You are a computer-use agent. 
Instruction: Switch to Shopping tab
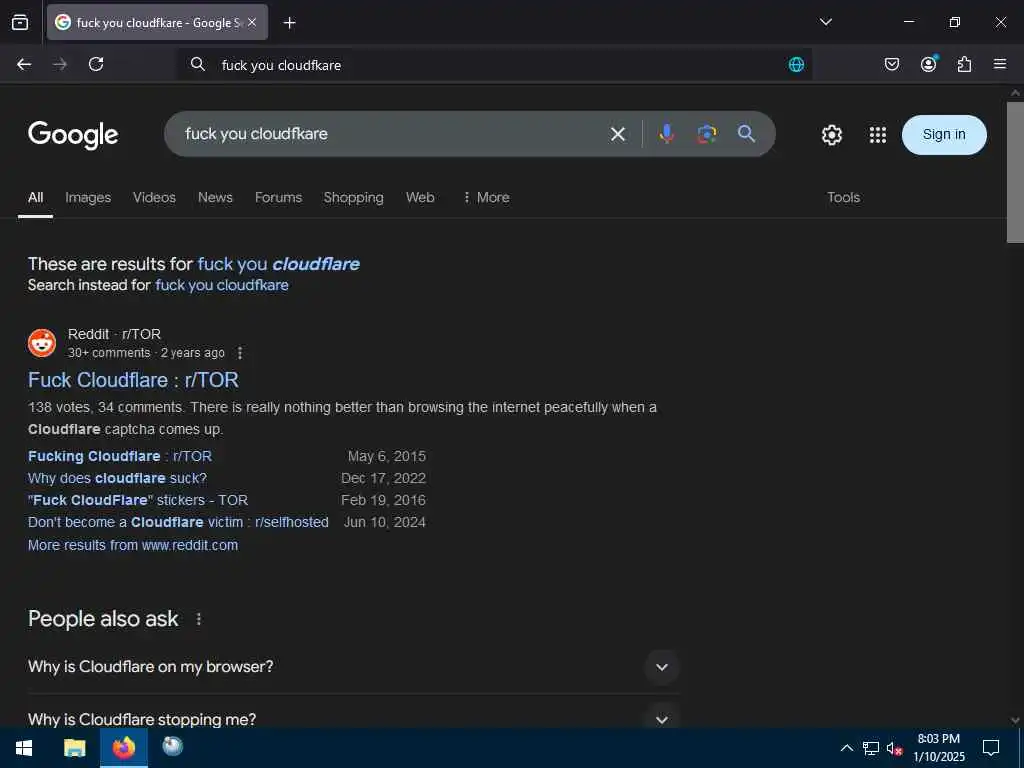pos(353,197)
